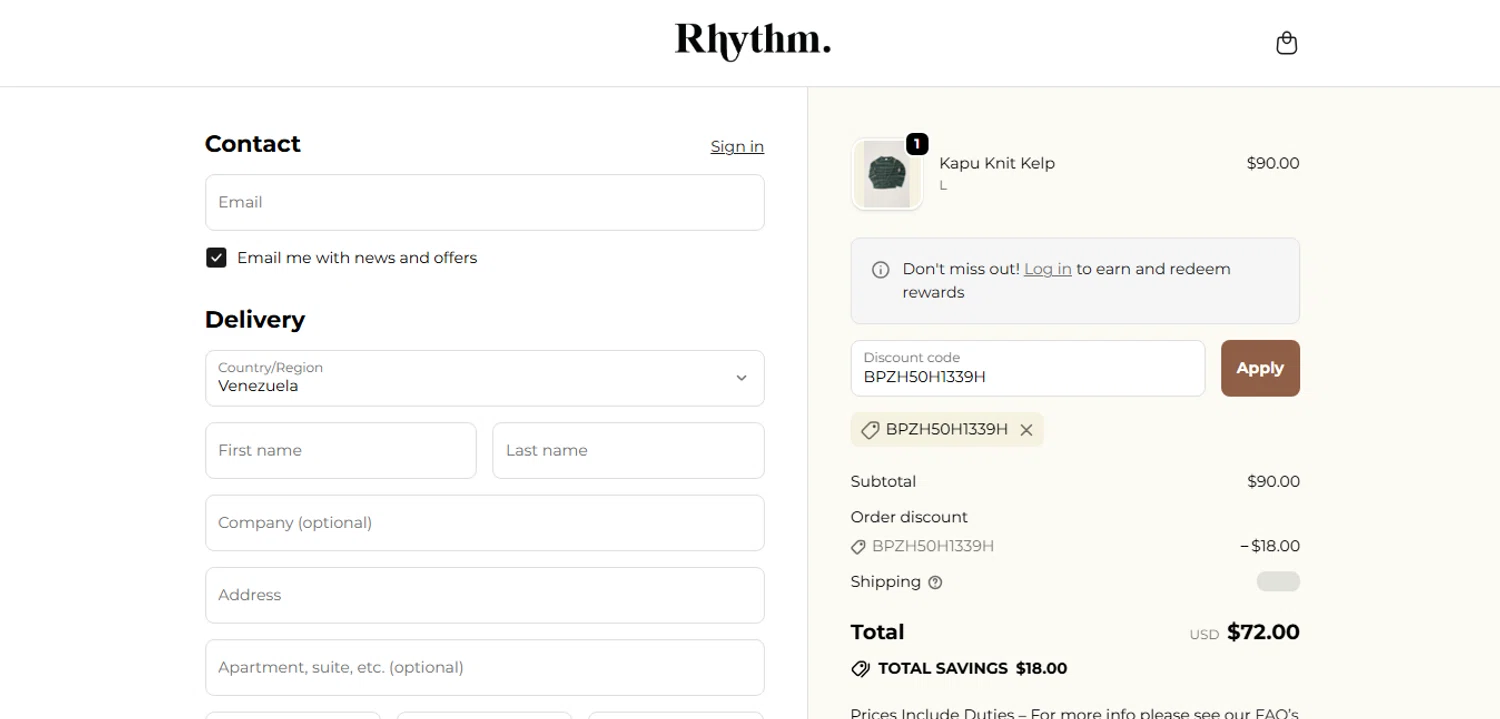Screen dimensions: 1500x719
Task: Click the Rhythm logo
Action: (x=753, y=42)
